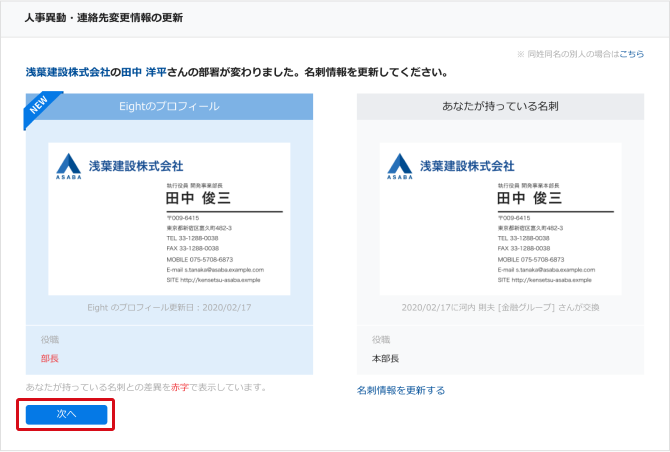The height and width of the screenshot is (452, 670).
Task: View the Eight profile business card image
Action: click(169, 219)
